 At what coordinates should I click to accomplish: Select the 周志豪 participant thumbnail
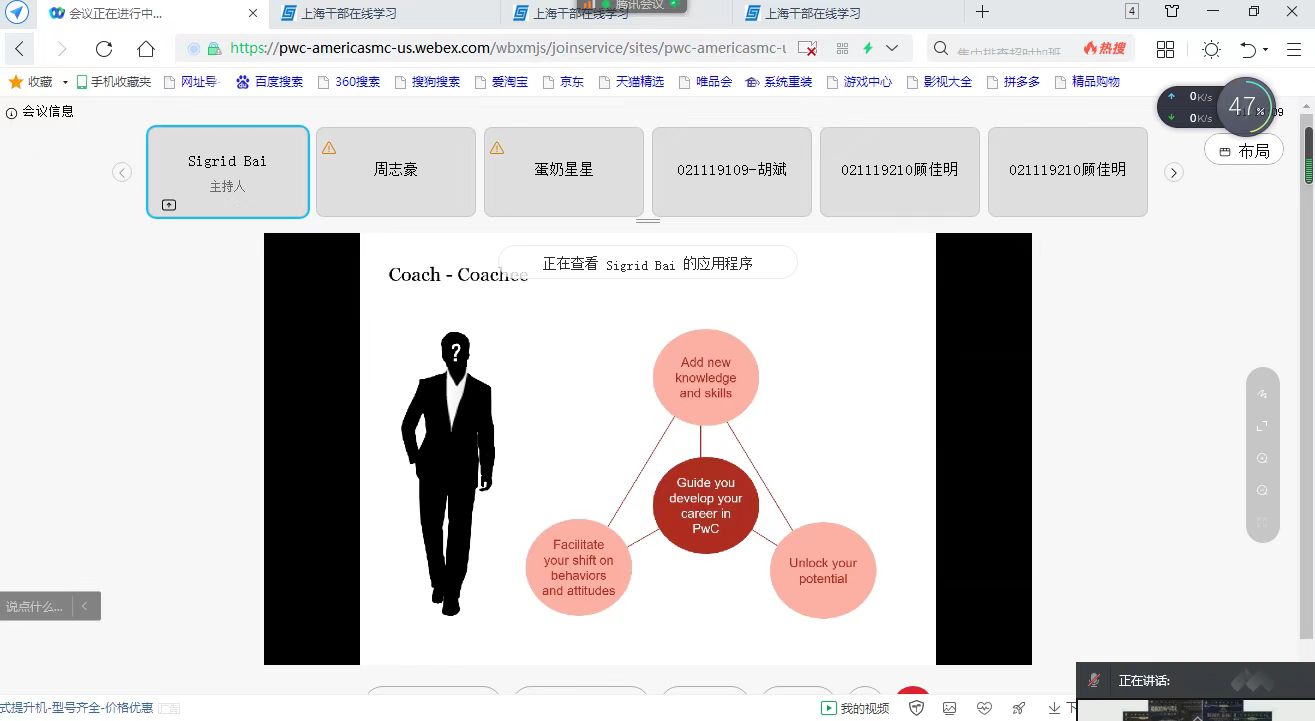pos(396,171)
